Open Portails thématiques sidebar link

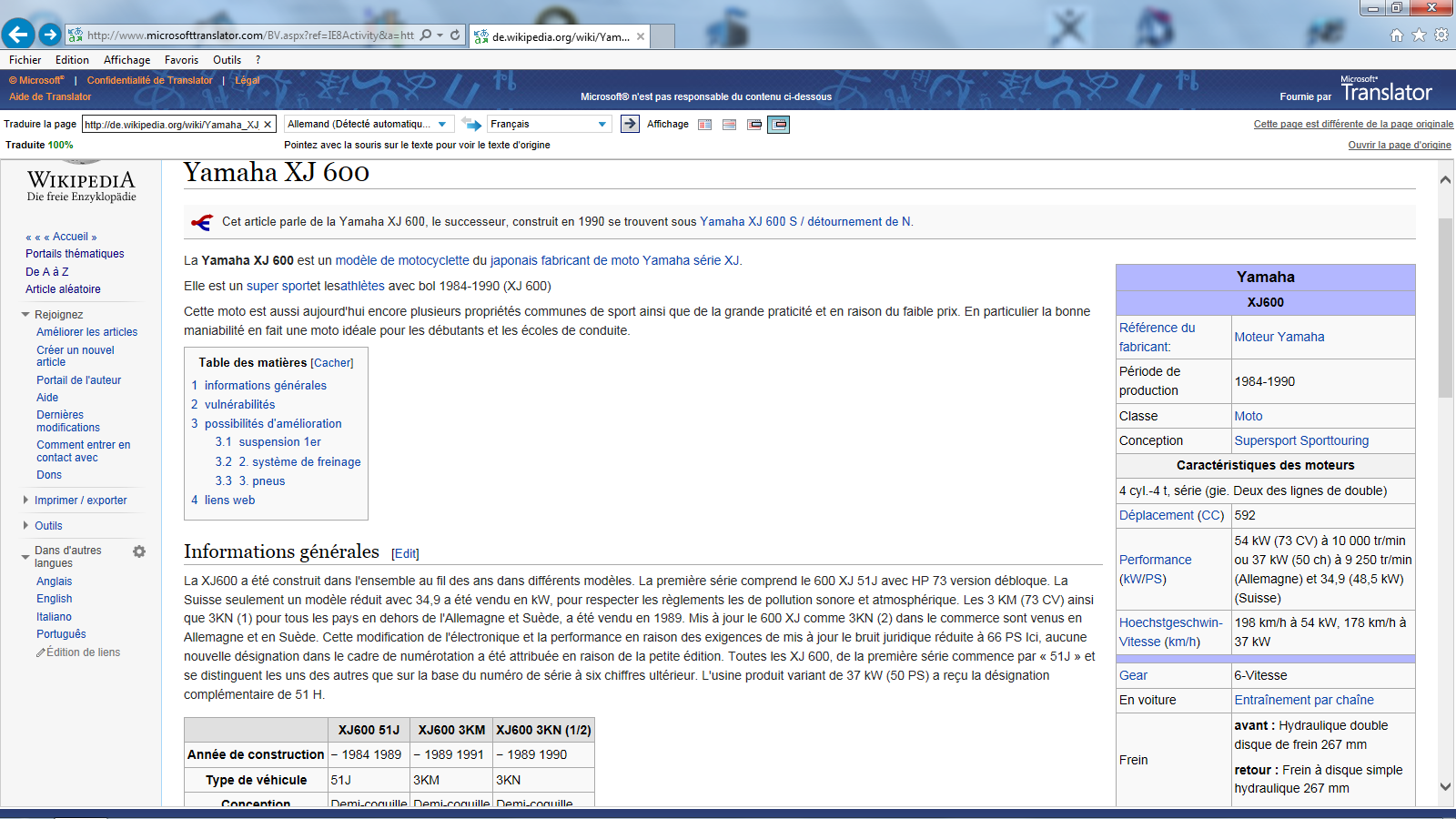(x=75, y=254)
